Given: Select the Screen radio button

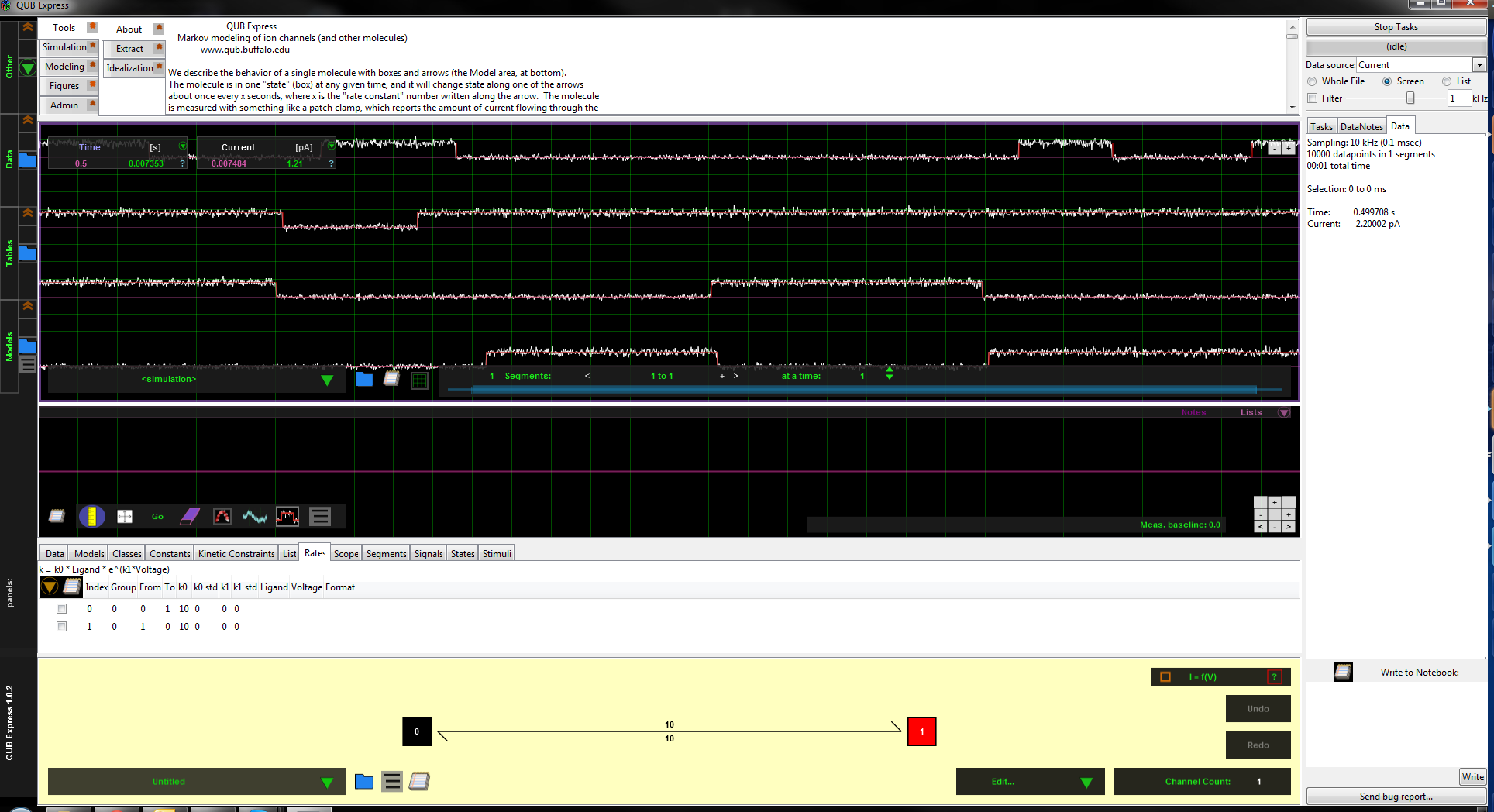Looking at the screenshot, I should coord(1387,81).
